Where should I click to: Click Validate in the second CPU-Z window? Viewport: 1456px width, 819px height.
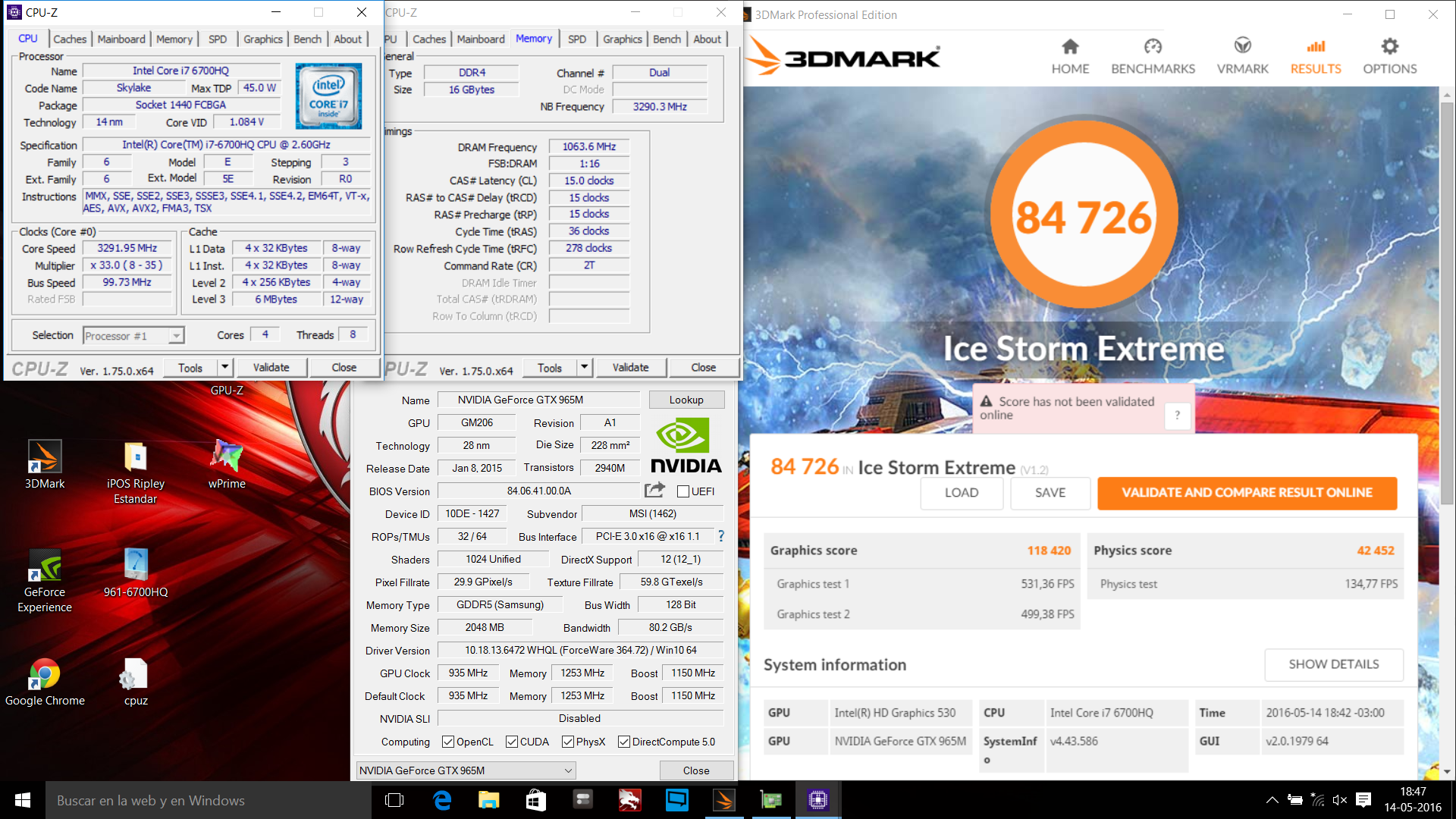pos(630,367)
